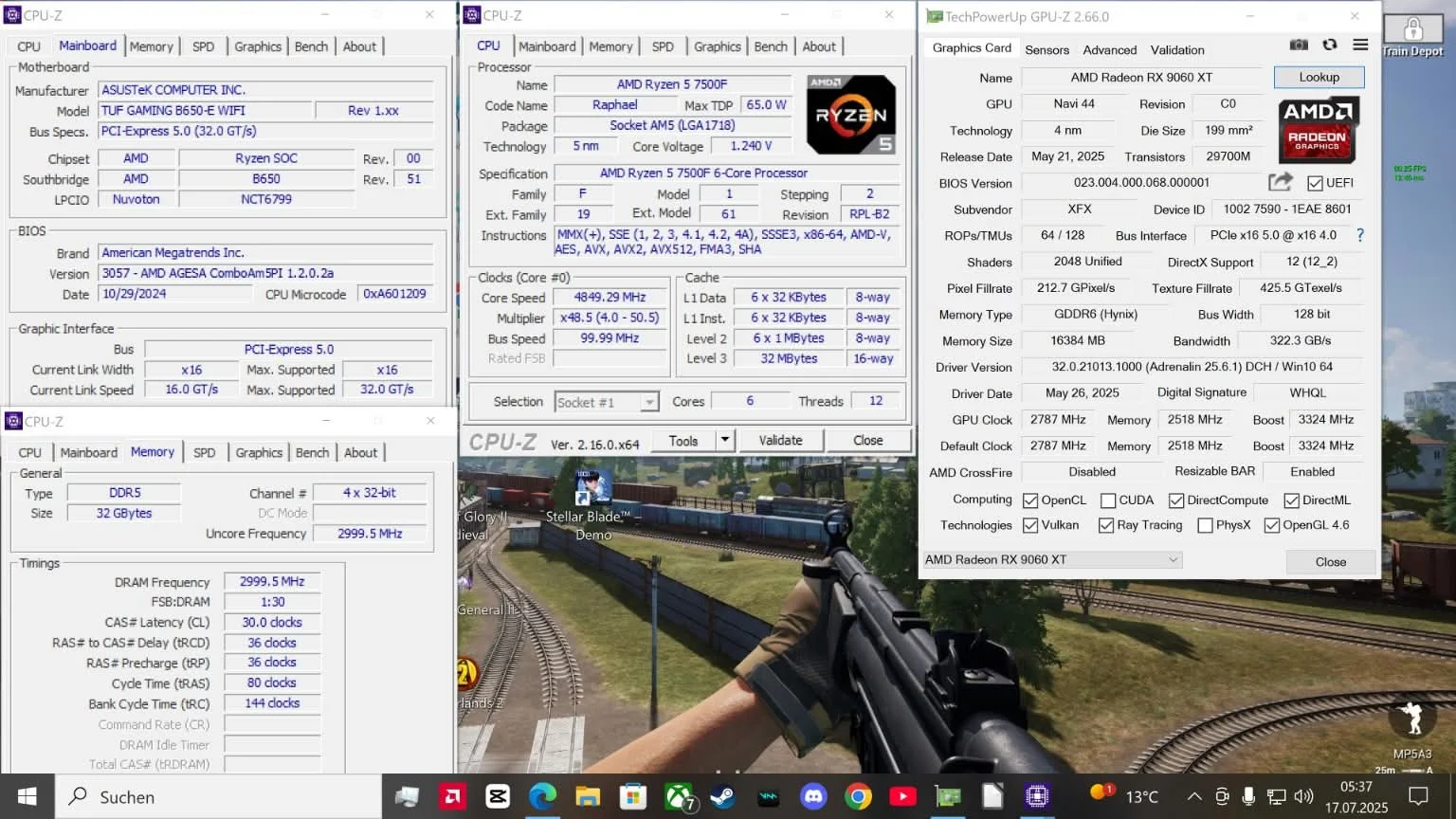Viewport: 1456px width, 819px height.
Task: Open the Windows Start menu
Action: (x=27, y=796)
